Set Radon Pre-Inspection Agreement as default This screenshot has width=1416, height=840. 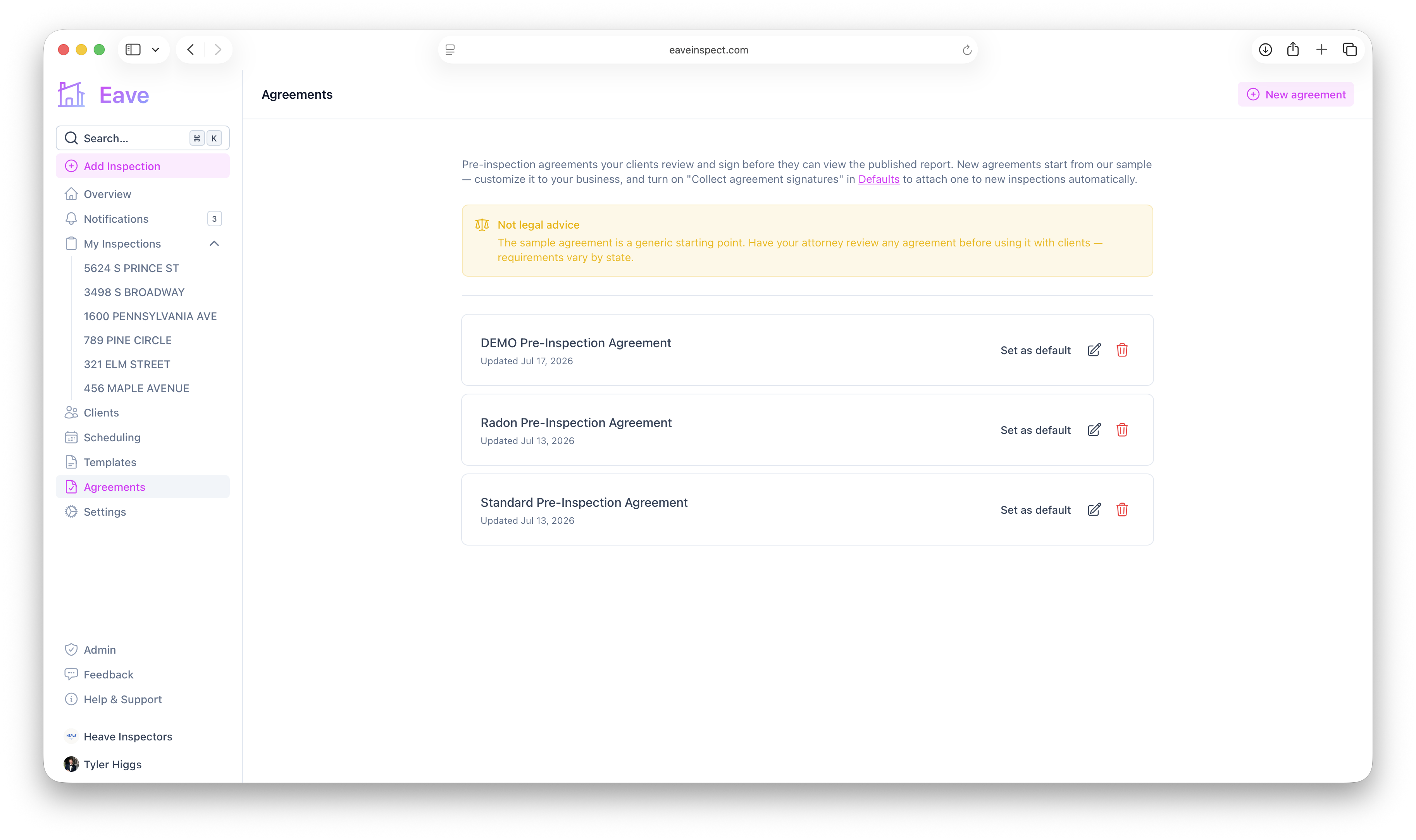(x=1035, y=430)
